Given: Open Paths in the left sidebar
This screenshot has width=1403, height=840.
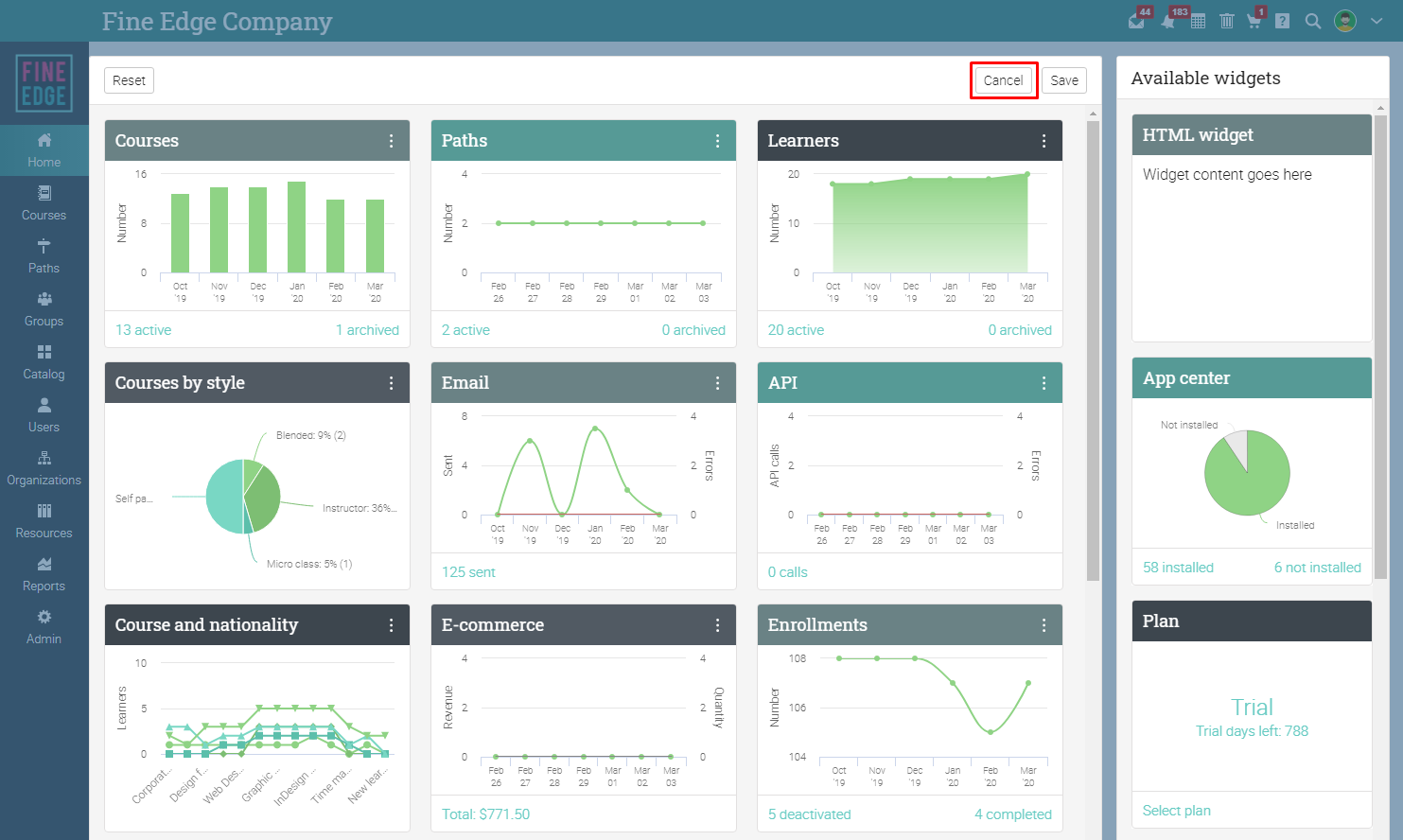Looking at the screenshot, I should [x=44, y=256].
